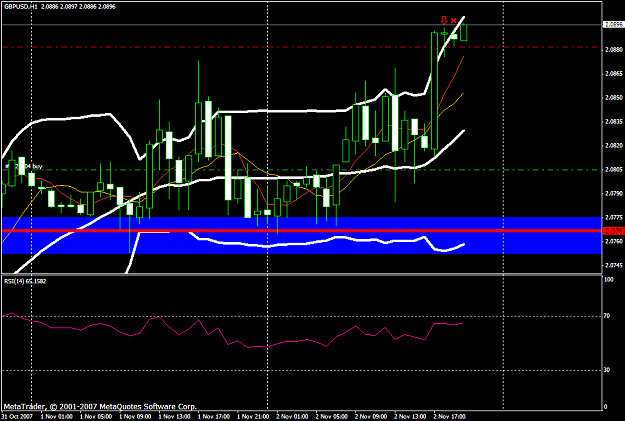Viewport: 625px width, 421px height.
Task: Click the 2.0835 price axis label
Action: (x=614, y=122)
